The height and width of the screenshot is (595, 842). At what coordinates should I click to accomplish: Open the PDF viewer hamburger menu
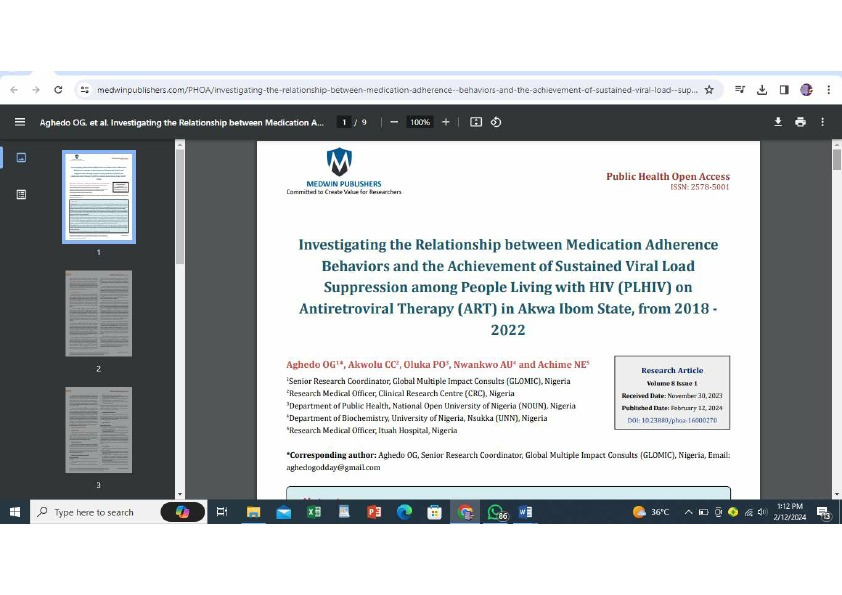click(x=20, y=122)
